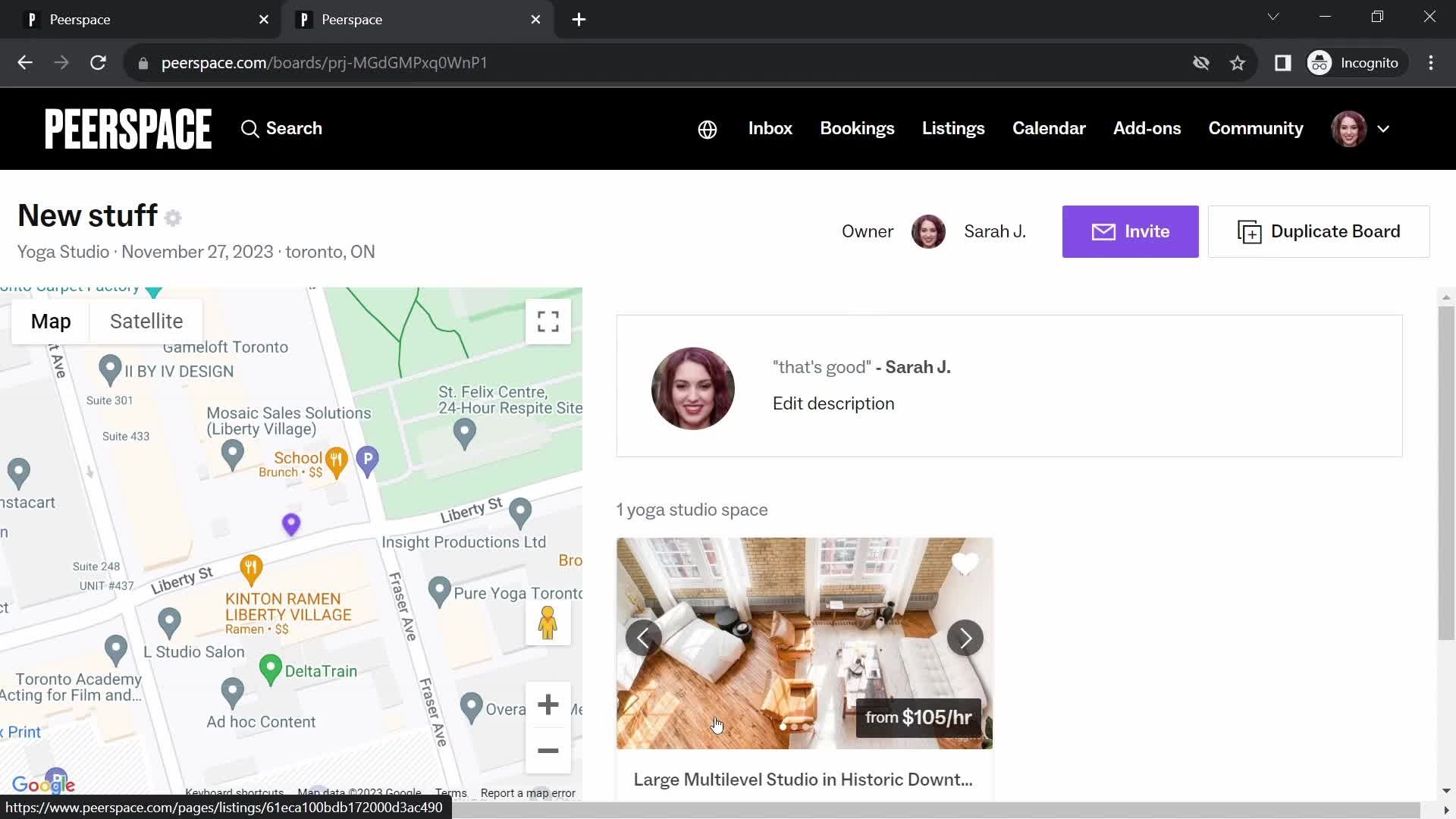Click the Calendar icon
1456x819 pixels.
1049,128
